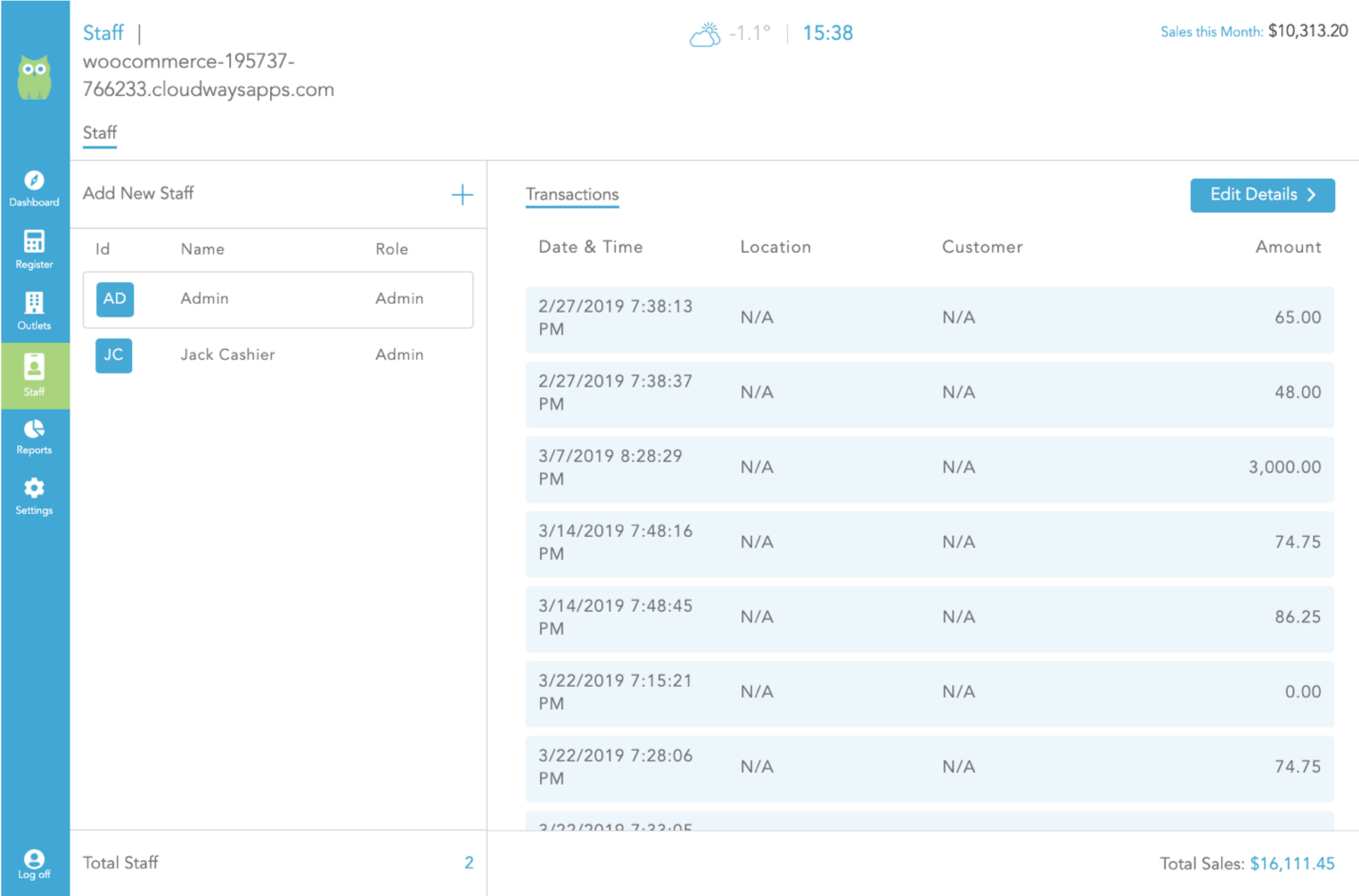
Task: Select the Jack Cashier staff row
Action: click(x=278, y=355)
